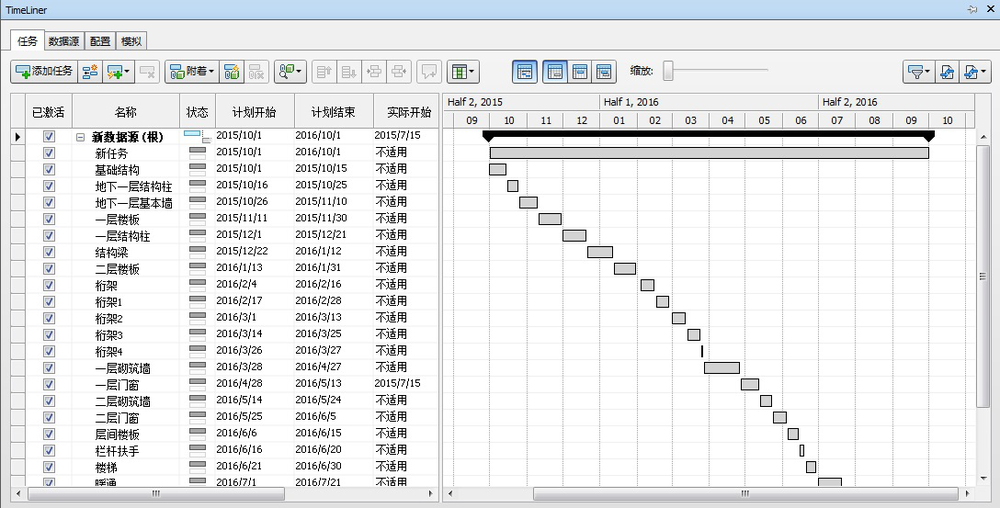Open the find items dropdown
This screenshot has height=508, width=1000.
pyautogui.click(x=291, y=72)
